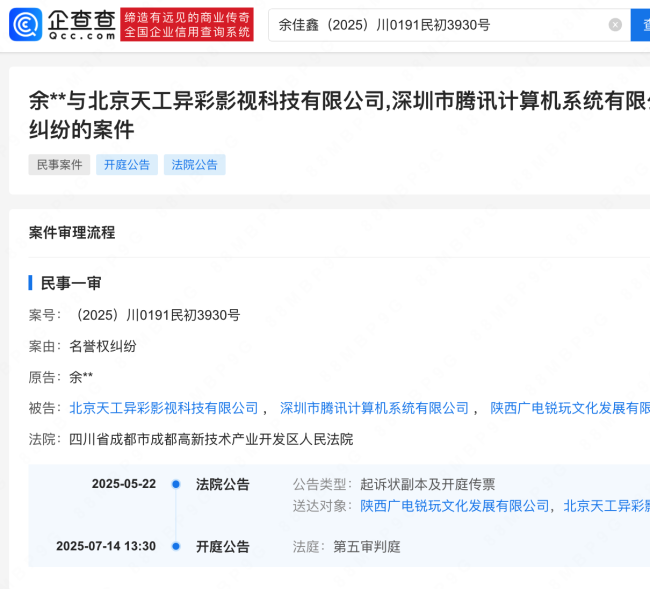The height and width of the screenshot is (589, 650).
Task: Select the 民事案件 tag
Action: point(59,165)
